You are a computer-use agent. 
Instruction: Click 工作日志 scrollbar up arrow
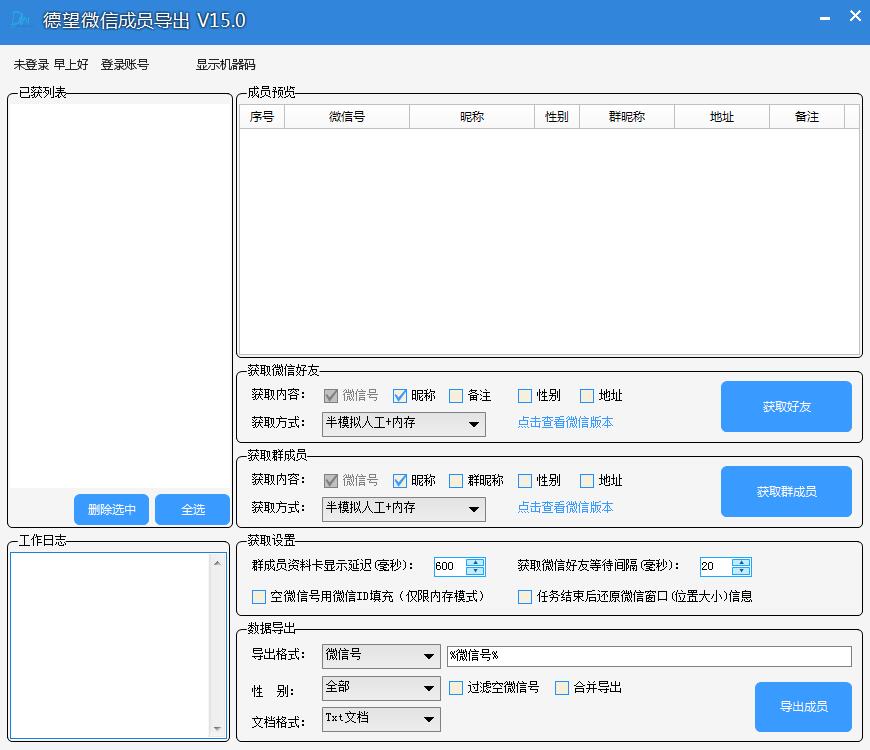point(217,563)
